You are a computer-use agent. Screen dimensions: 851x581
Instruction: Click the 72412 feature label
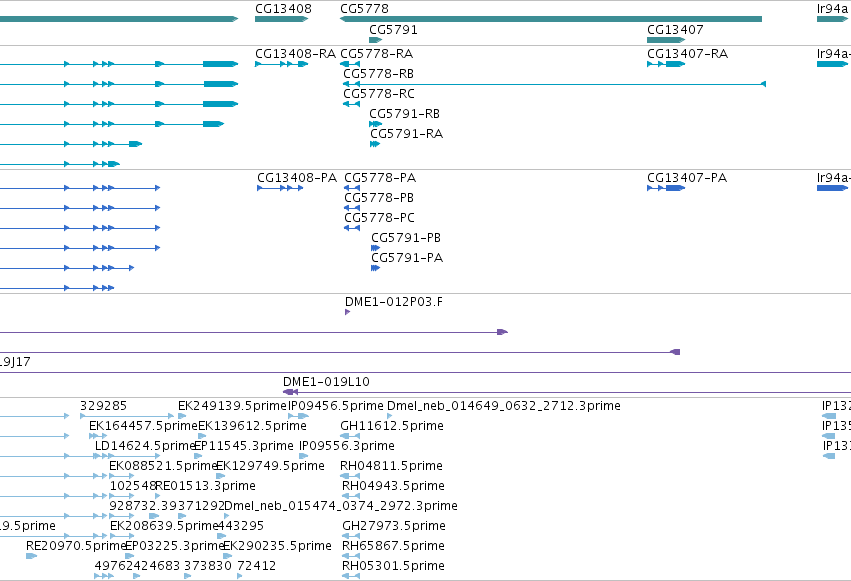(x=256, y=566)
